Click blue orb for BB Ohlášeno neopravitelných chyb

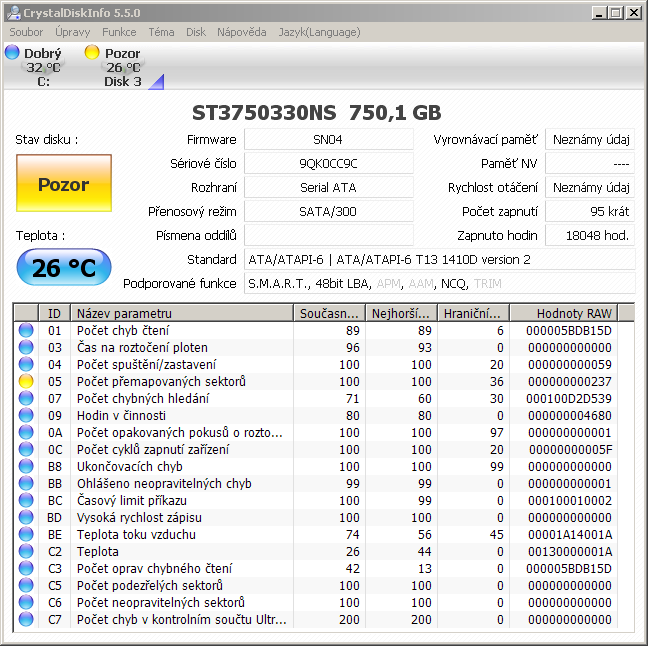(26, 483)
